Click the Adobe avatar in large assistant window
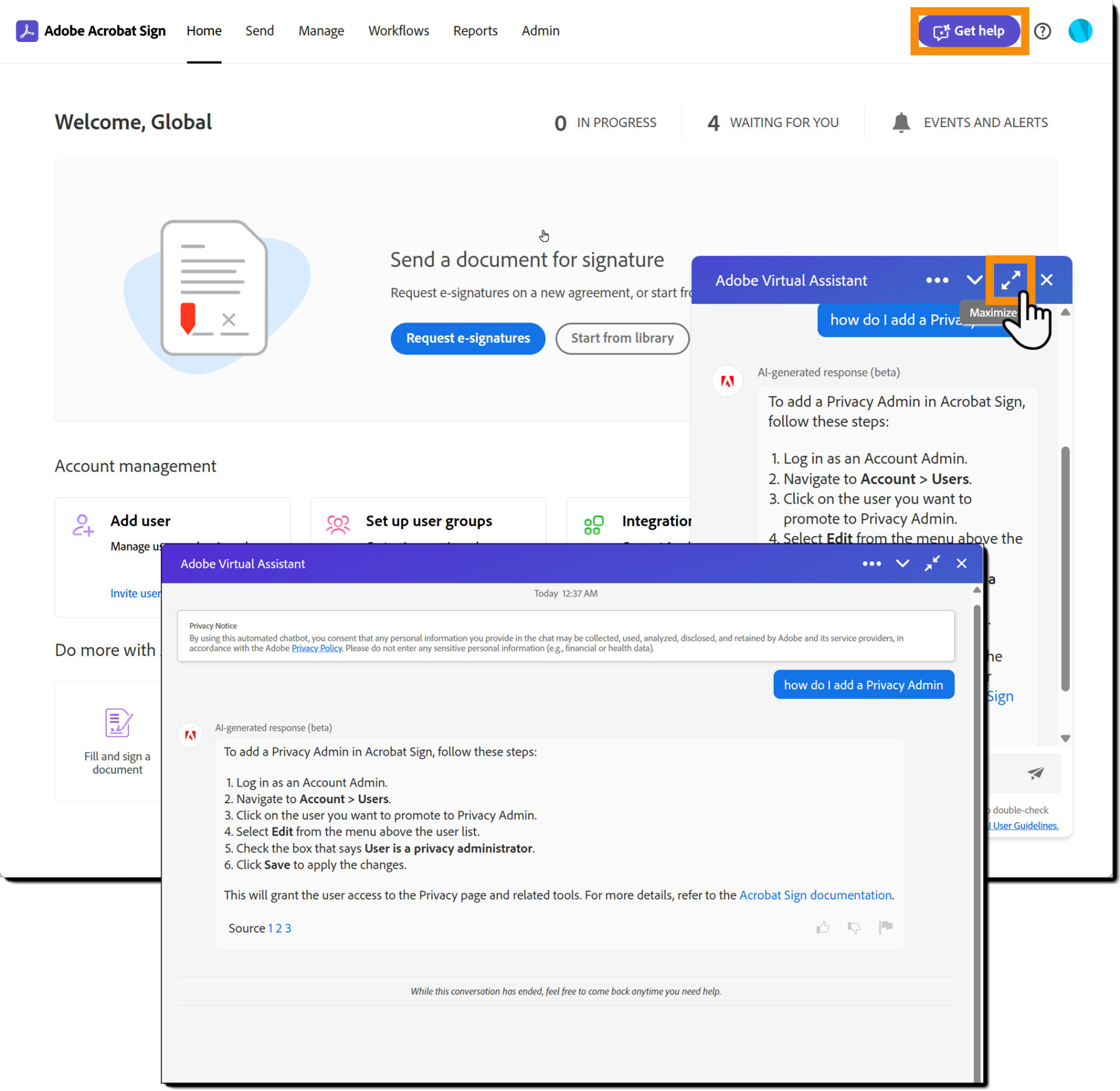This screenshot has width=1120, height=1091. [190, 735]
